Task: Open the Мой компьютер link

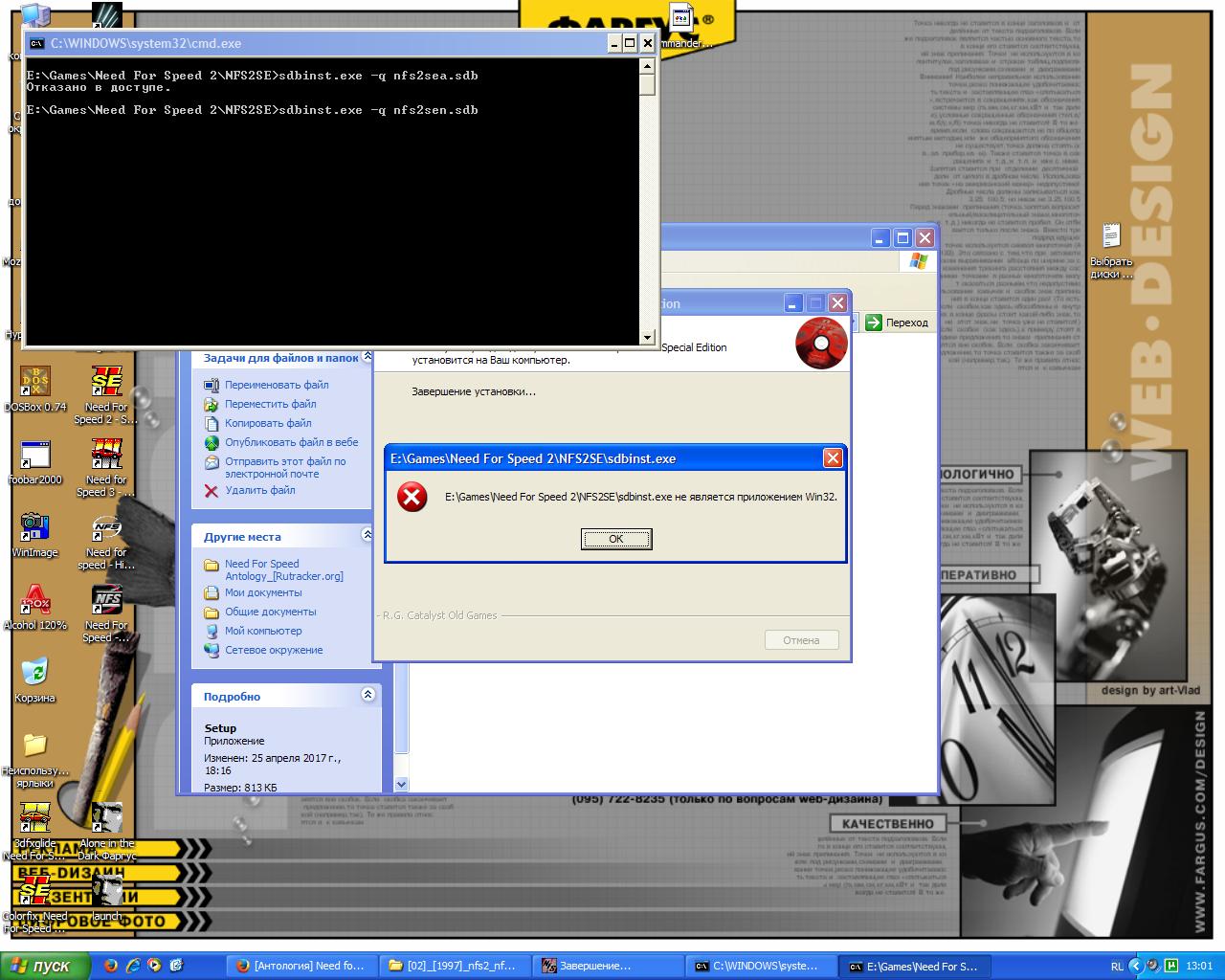Action: click(x=263, y=631)
